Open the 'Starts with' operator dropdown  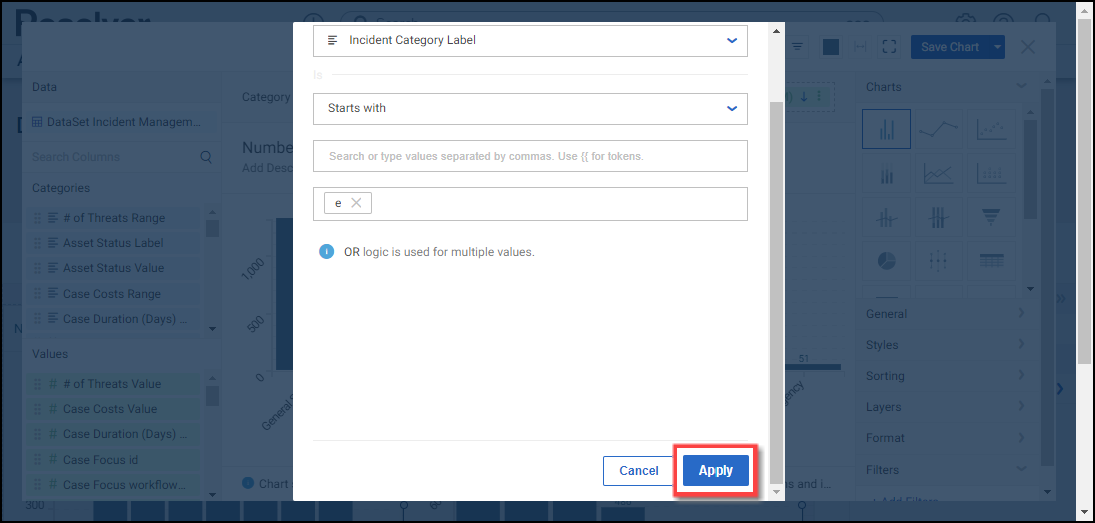point(530,108)
